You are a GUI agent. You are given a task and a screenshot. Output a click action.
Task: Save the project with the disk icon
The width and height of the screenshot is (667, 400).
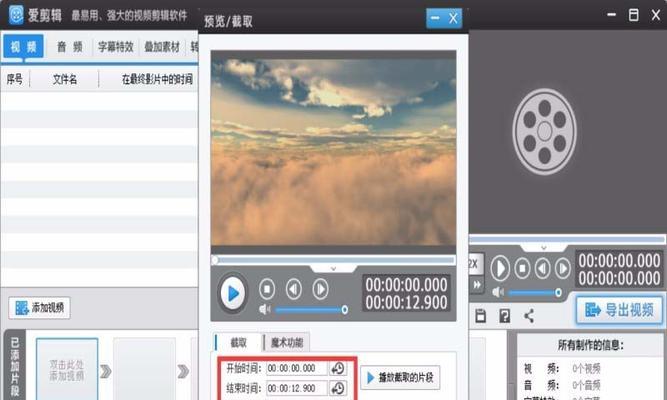tap(481, 316)
